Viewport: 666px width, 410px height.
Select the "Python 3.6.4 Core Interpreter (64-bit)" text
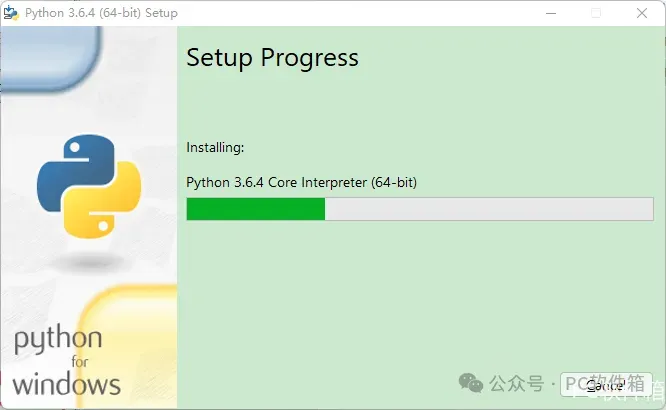(x=301, y=183)
